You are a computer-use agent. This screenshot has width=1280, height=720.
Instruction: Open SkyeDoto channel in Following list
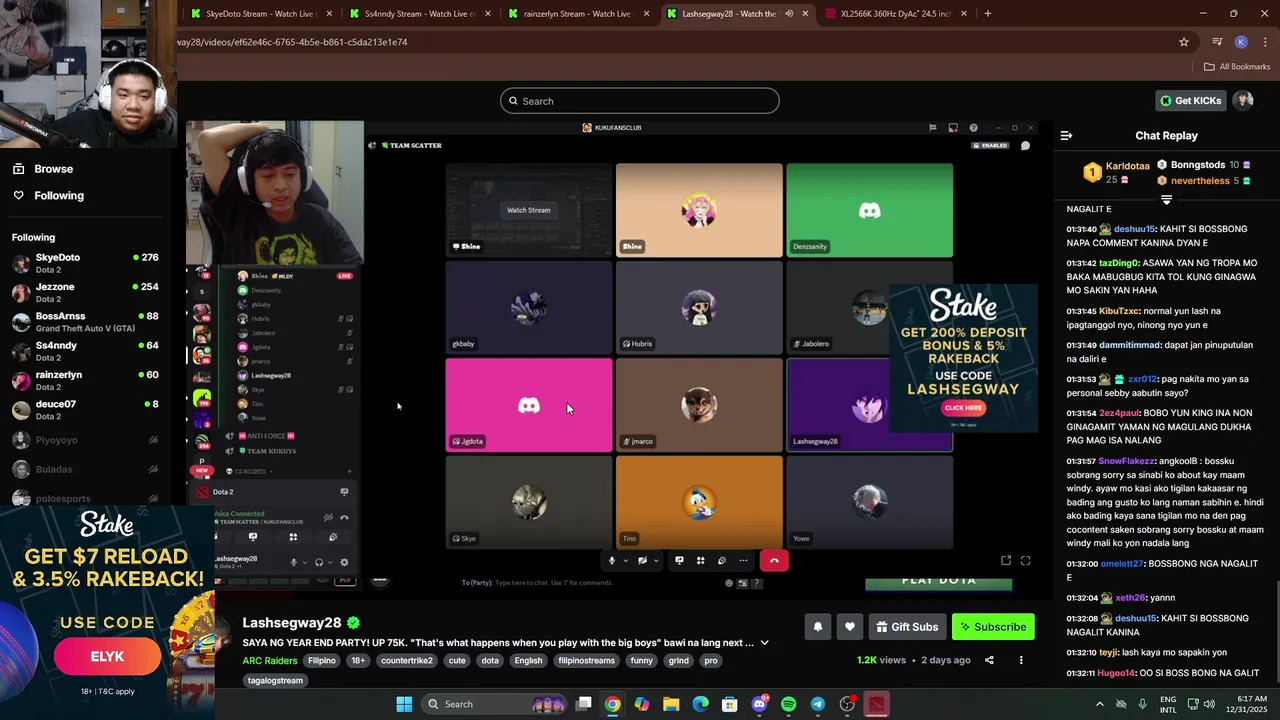coord(85,264)
